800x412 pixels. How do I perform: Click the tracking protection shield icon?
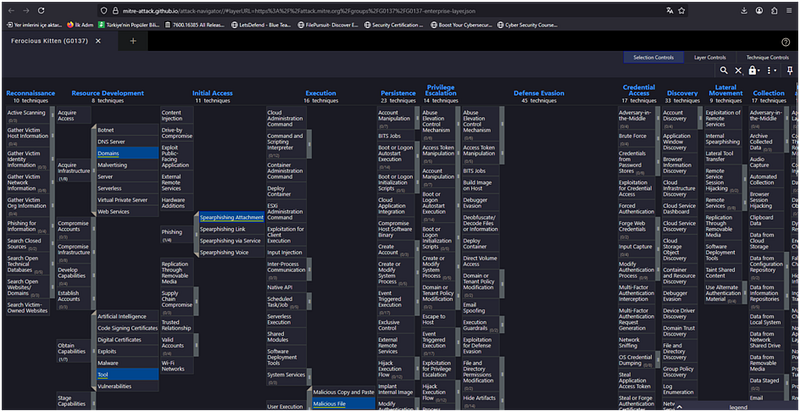(x=104, y=10)
